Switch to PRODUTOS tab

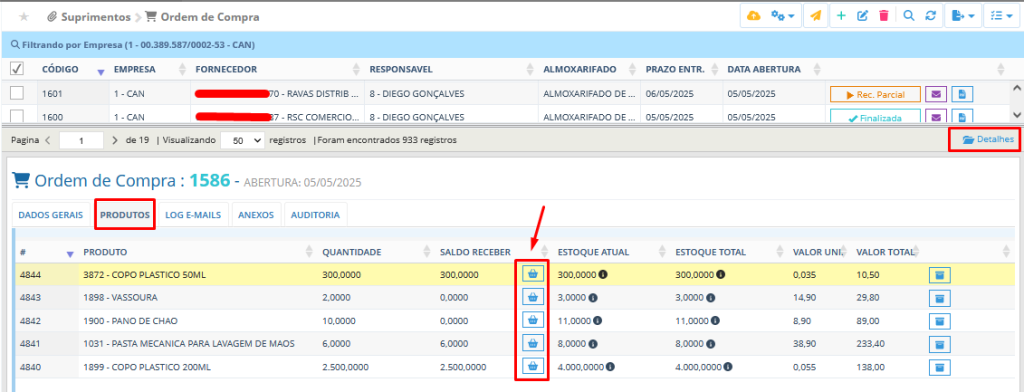click(125, 215)
